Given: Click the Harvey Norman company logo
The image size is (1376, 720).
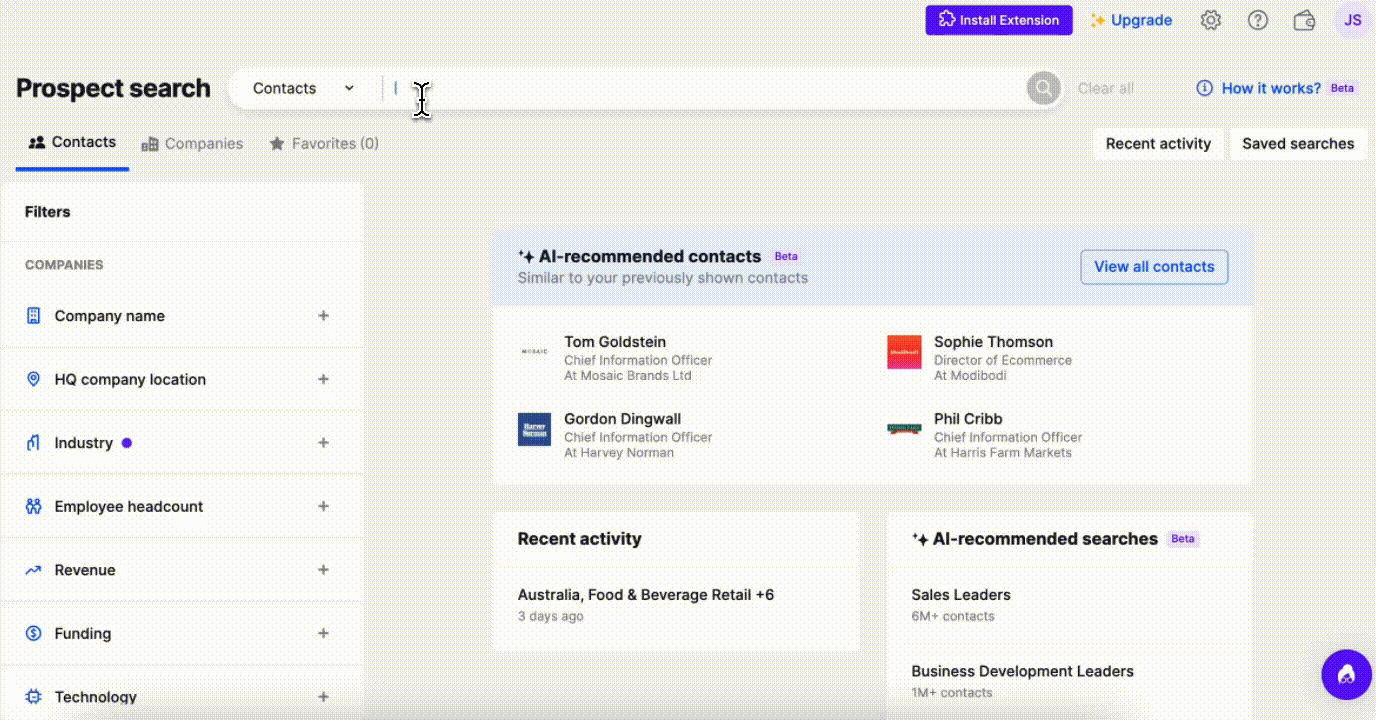Looking at the screenshot, I should click(534, 429).
